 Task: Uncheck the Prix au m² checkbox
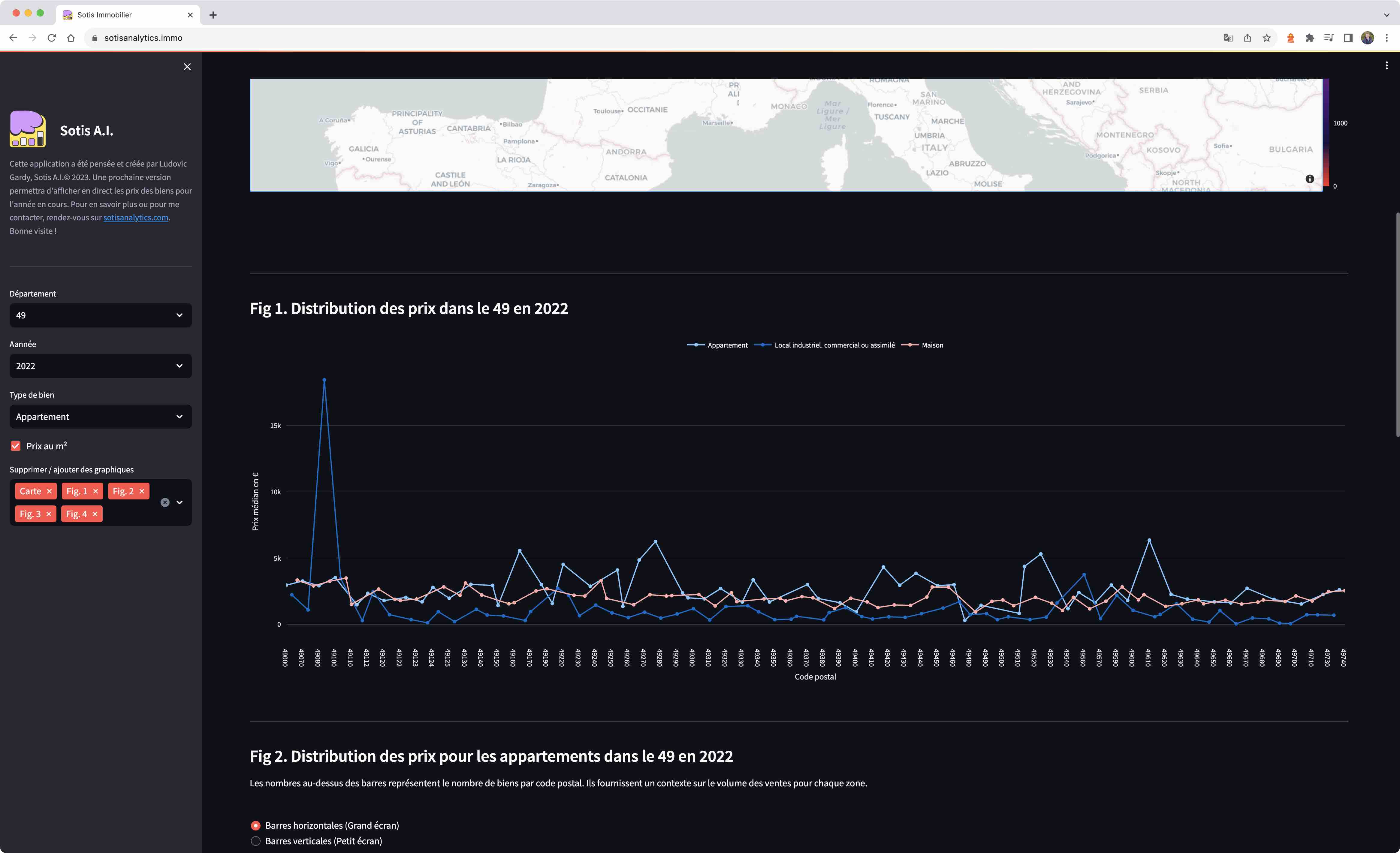[16, 446]
